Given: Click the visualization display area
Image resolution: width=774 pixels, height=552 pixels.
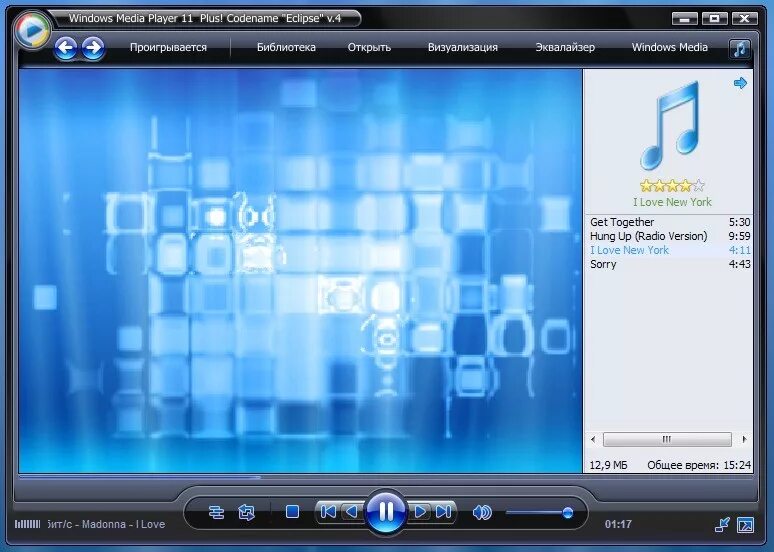Looking at the screenshot, I should point(300,271).
